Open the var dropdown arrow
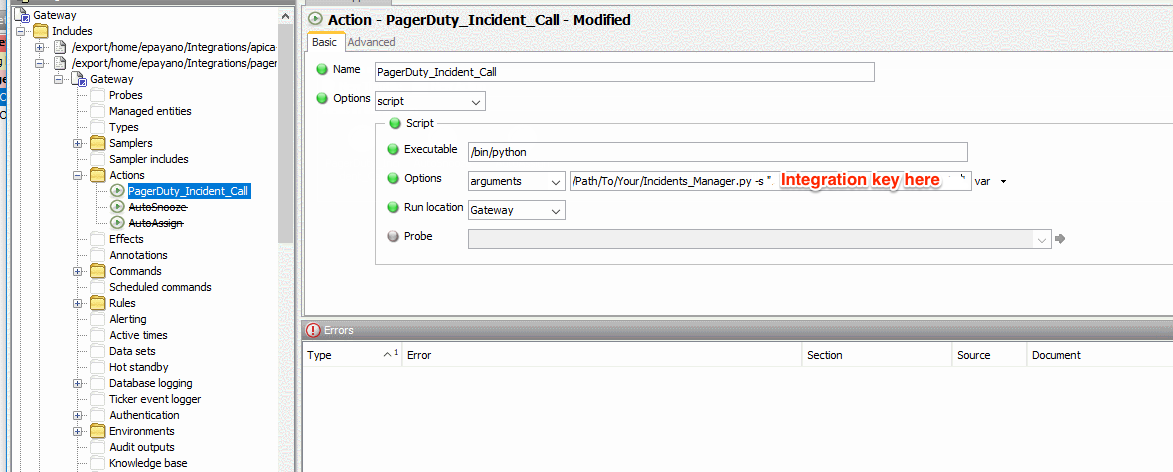This screenshot has width=1173, height=472. [x=1003, y=181]
